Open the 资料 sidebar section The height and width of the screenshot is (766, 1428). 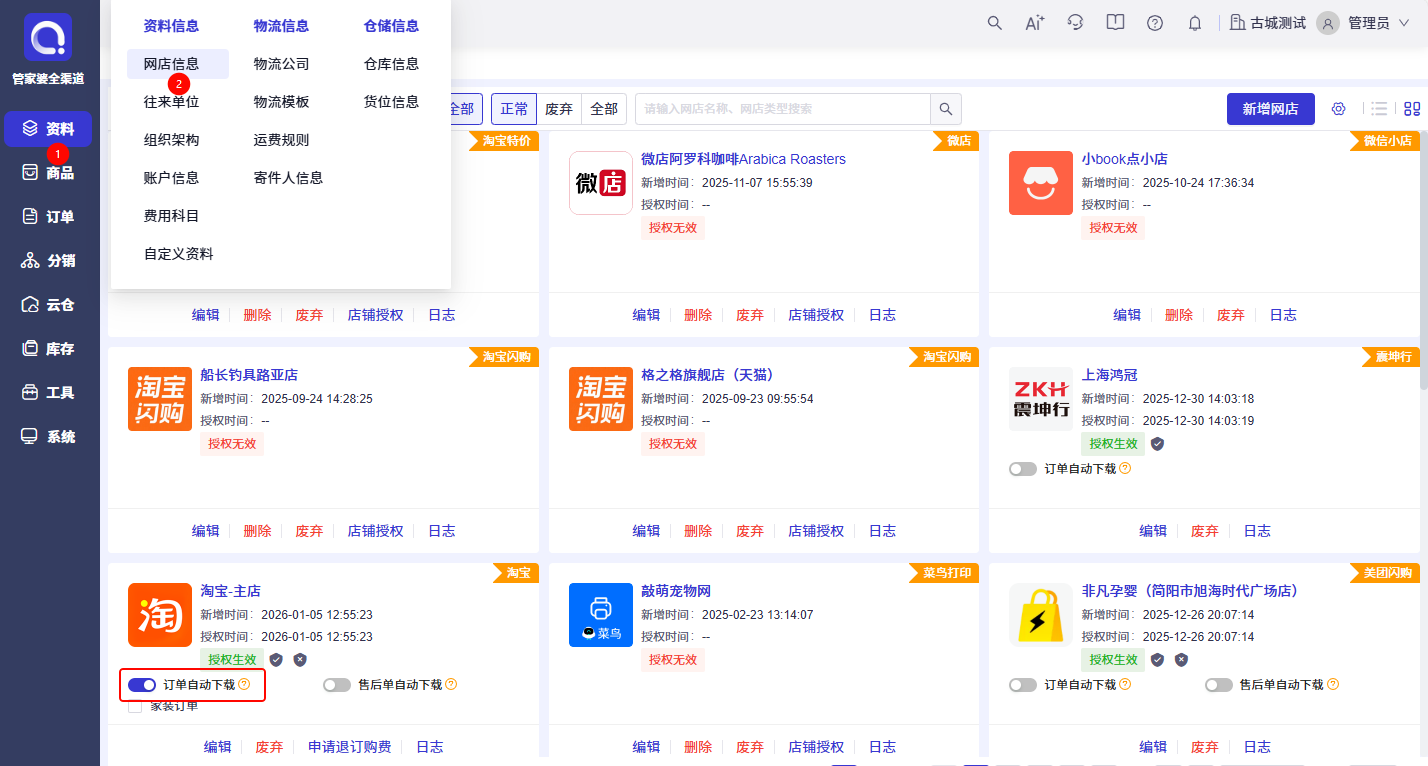tap(48, 129)
